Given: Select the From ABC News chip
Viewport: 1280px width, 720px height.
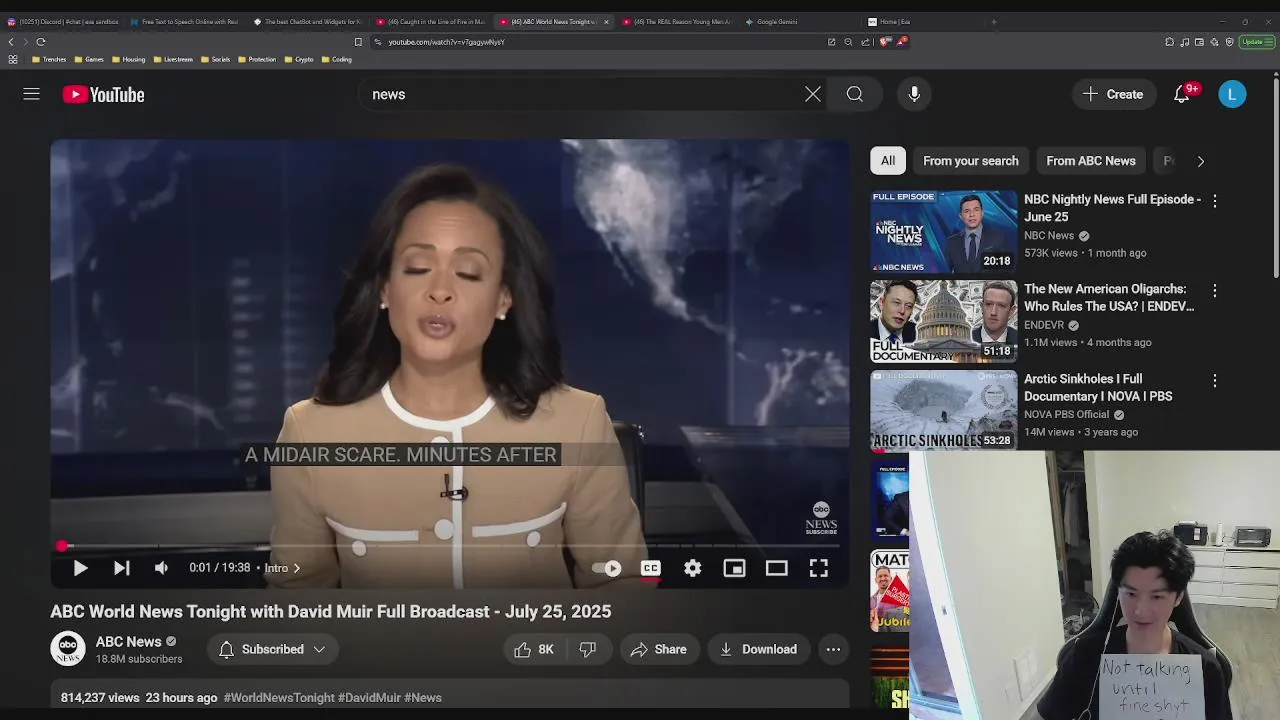Looking at the screenshot, I should pos(1090,161).
